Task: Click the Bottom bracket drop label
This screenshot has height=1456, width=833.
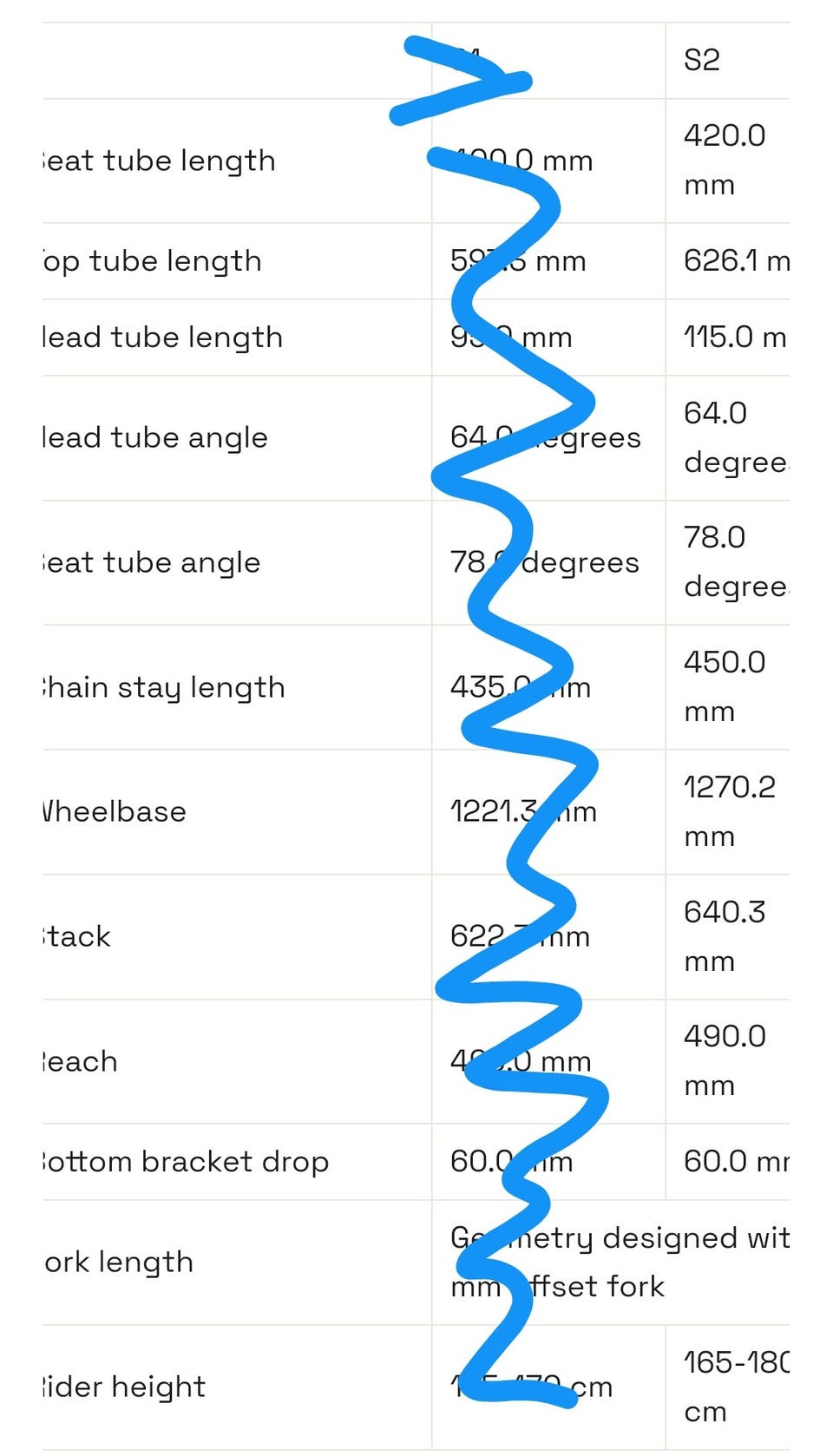Action: tap(185, 1162)
